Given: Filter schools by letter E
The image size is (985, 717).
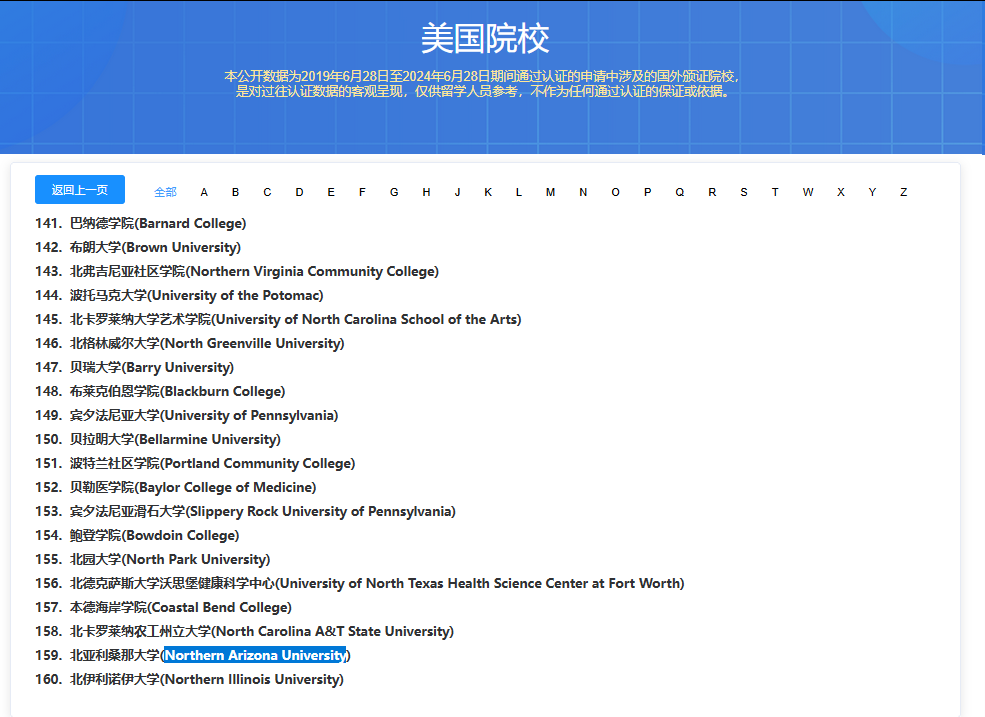Looking at the screenshot, I should [x=331, y=192].
